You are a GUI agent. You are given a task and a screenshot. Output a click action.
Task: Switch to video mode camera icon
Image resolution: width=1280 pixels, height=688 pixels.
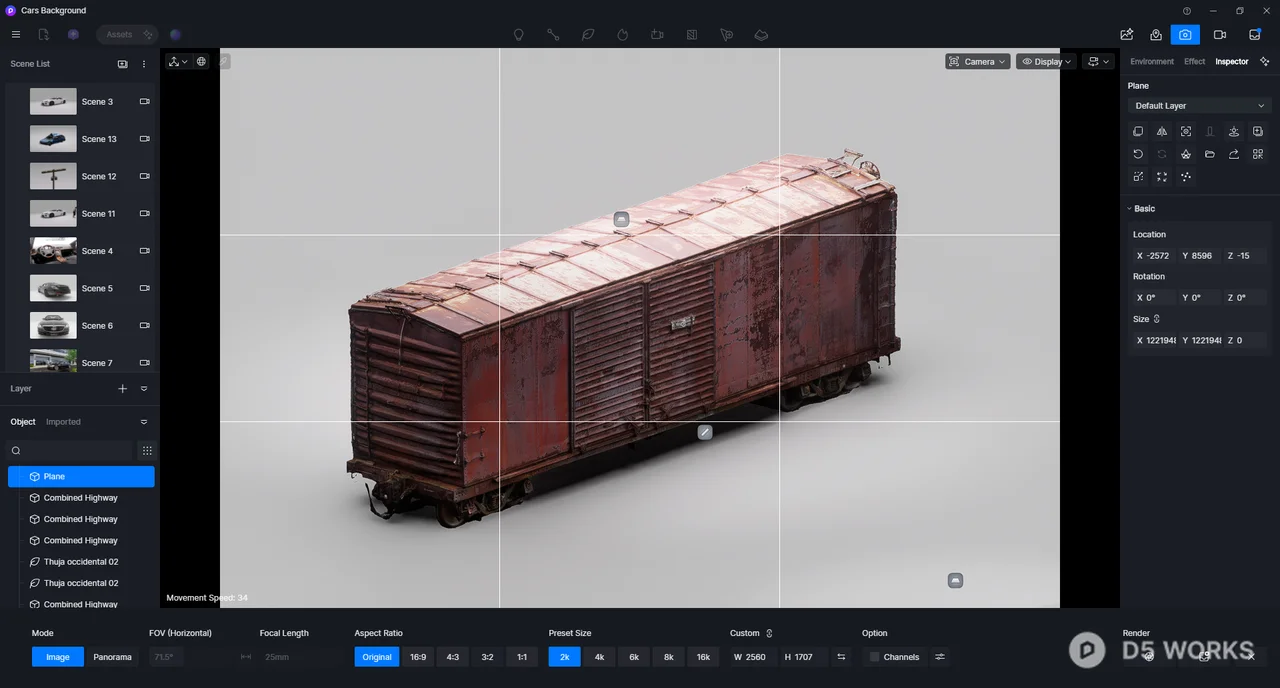coord(1220,34)
